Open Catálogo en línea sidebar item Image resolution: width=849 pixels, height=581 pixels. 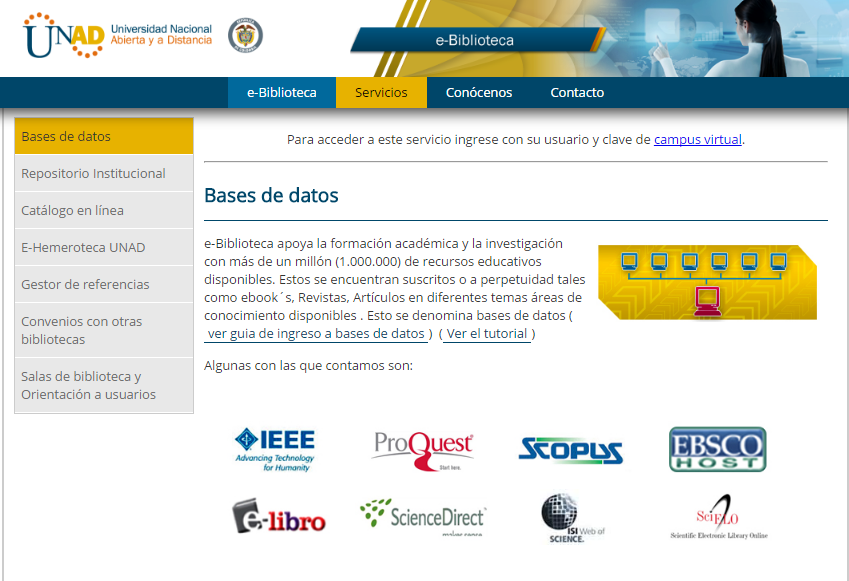point(104,210)
